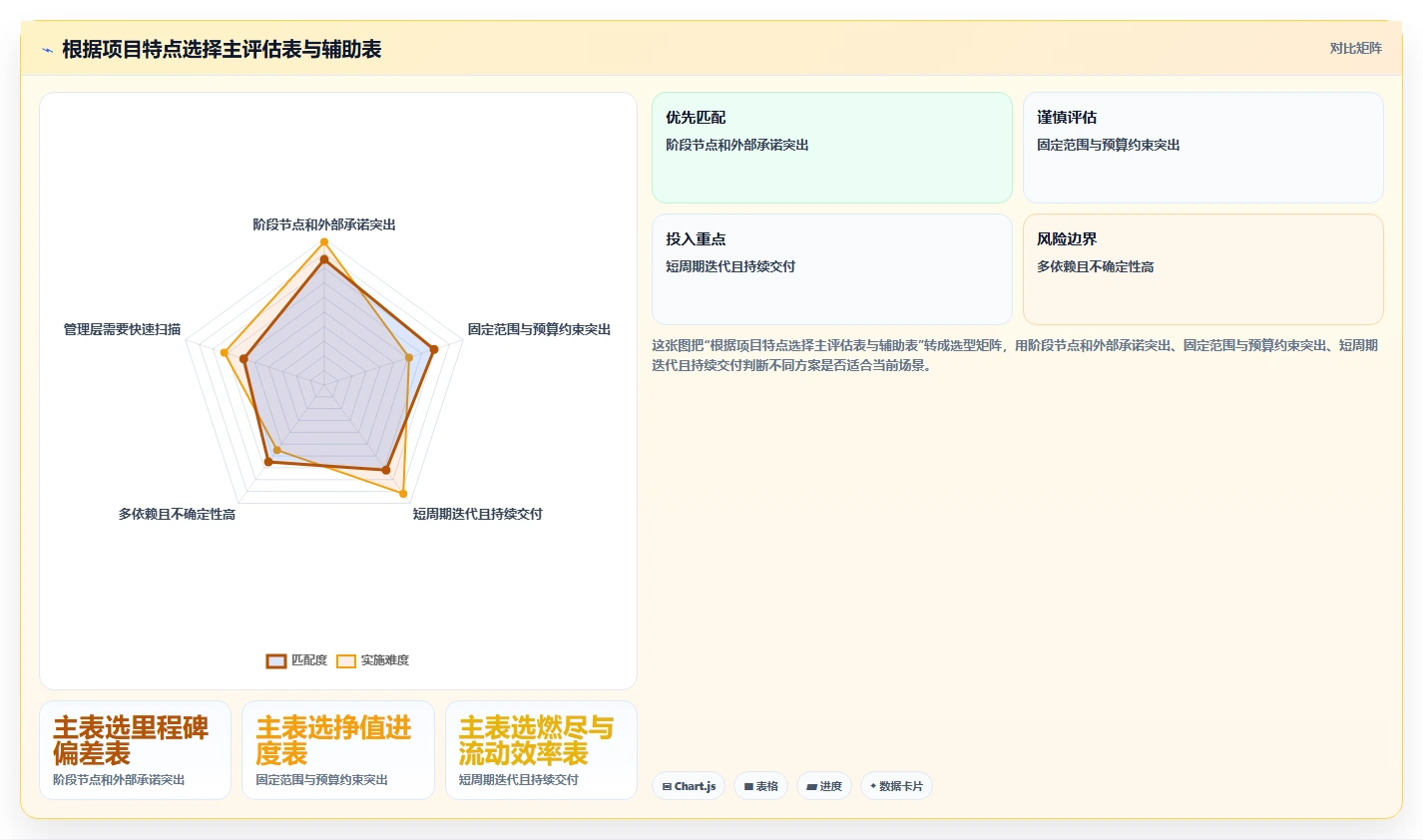
Task: Click radar axis label 短周期迭代且持续交付
Action: [478, 514]
